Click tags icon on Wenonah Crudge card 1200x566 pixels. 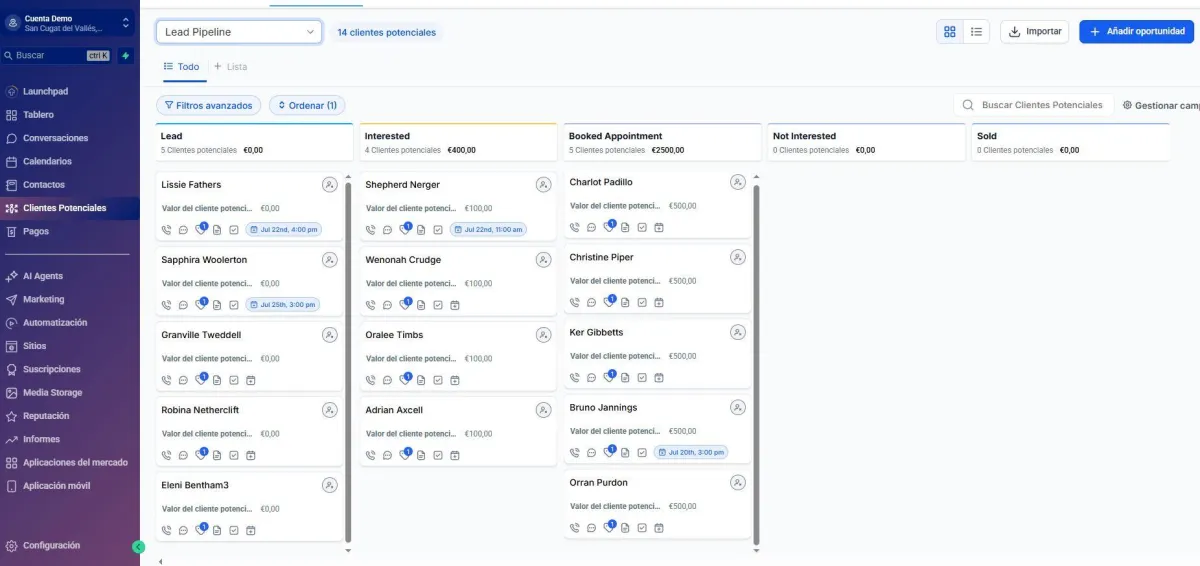(x=404, y=305)
